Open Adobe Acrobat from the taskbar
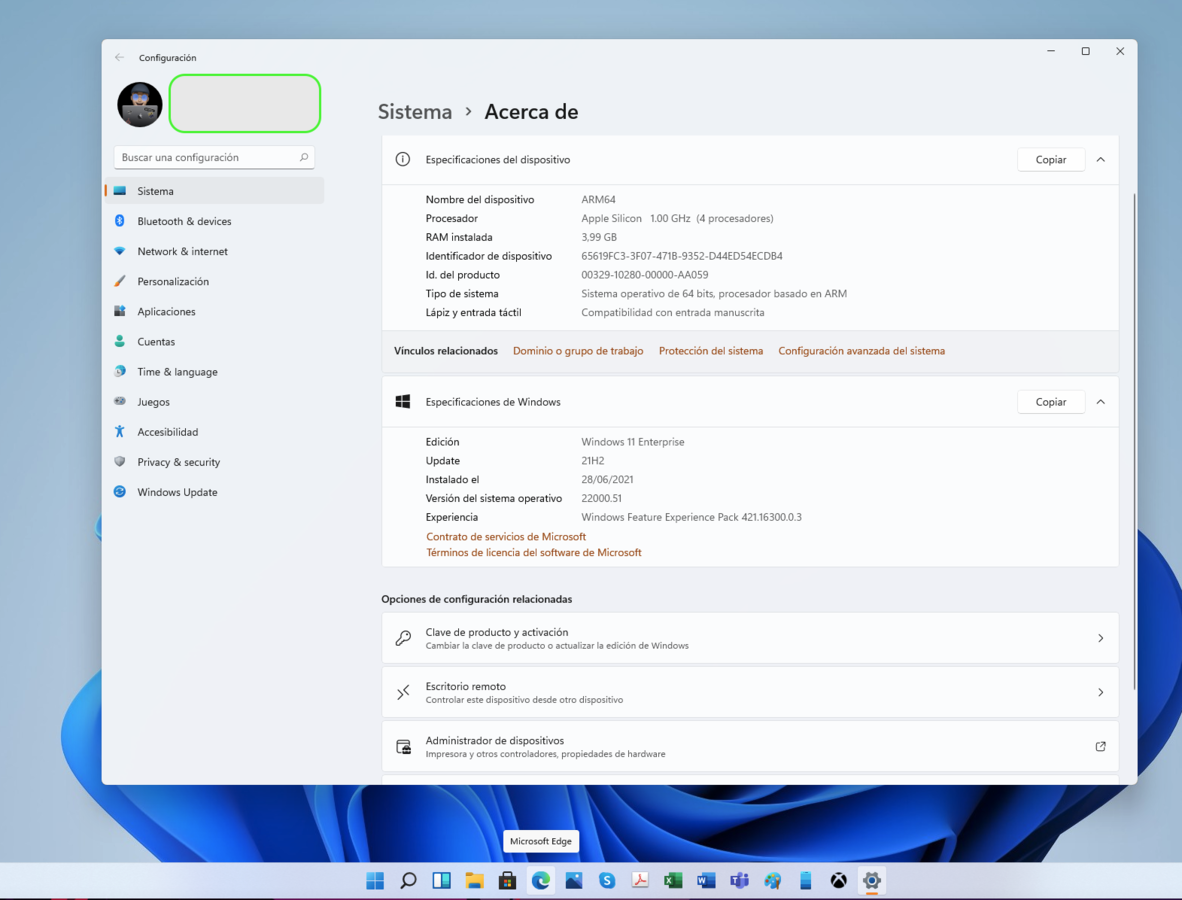Viewport: 1182px width, 900px height. click(640, 880)
